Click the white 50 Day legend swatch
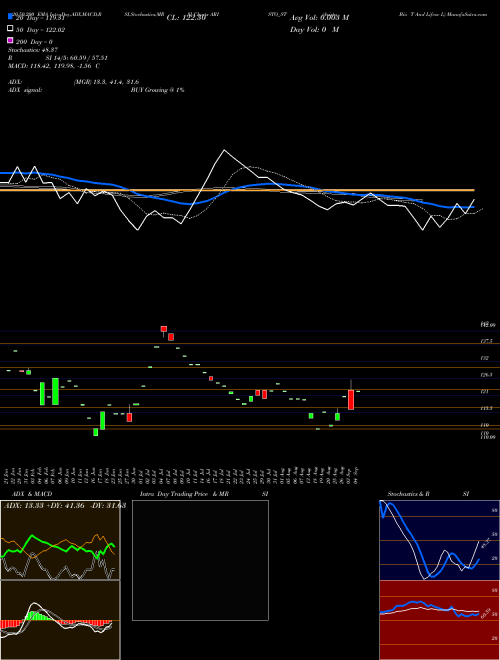 pos(10,29)
